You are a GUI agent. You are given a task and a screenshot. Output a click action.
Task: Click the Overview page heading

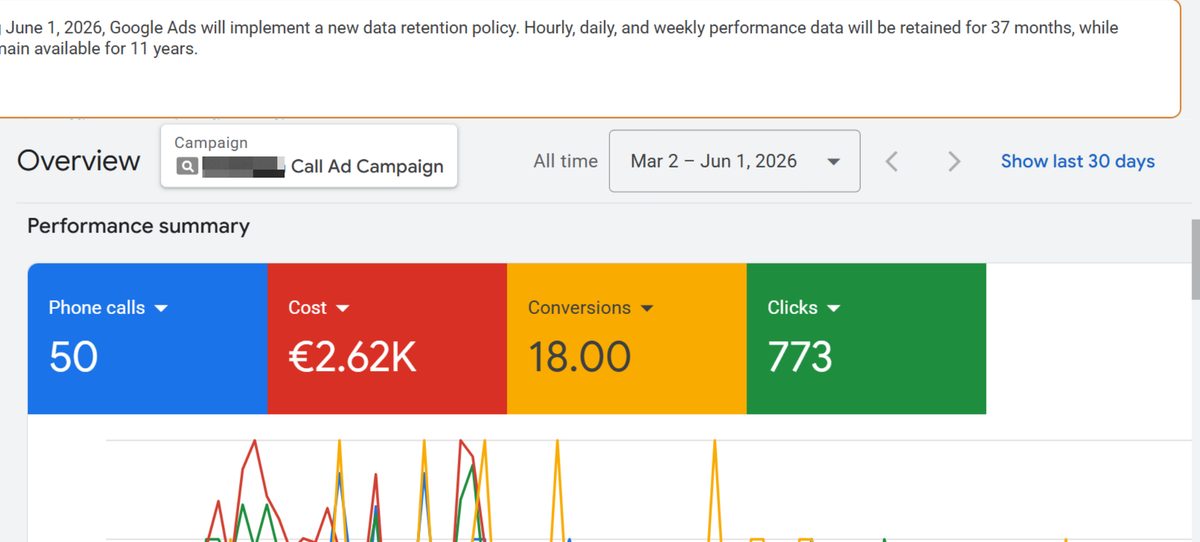79,161
